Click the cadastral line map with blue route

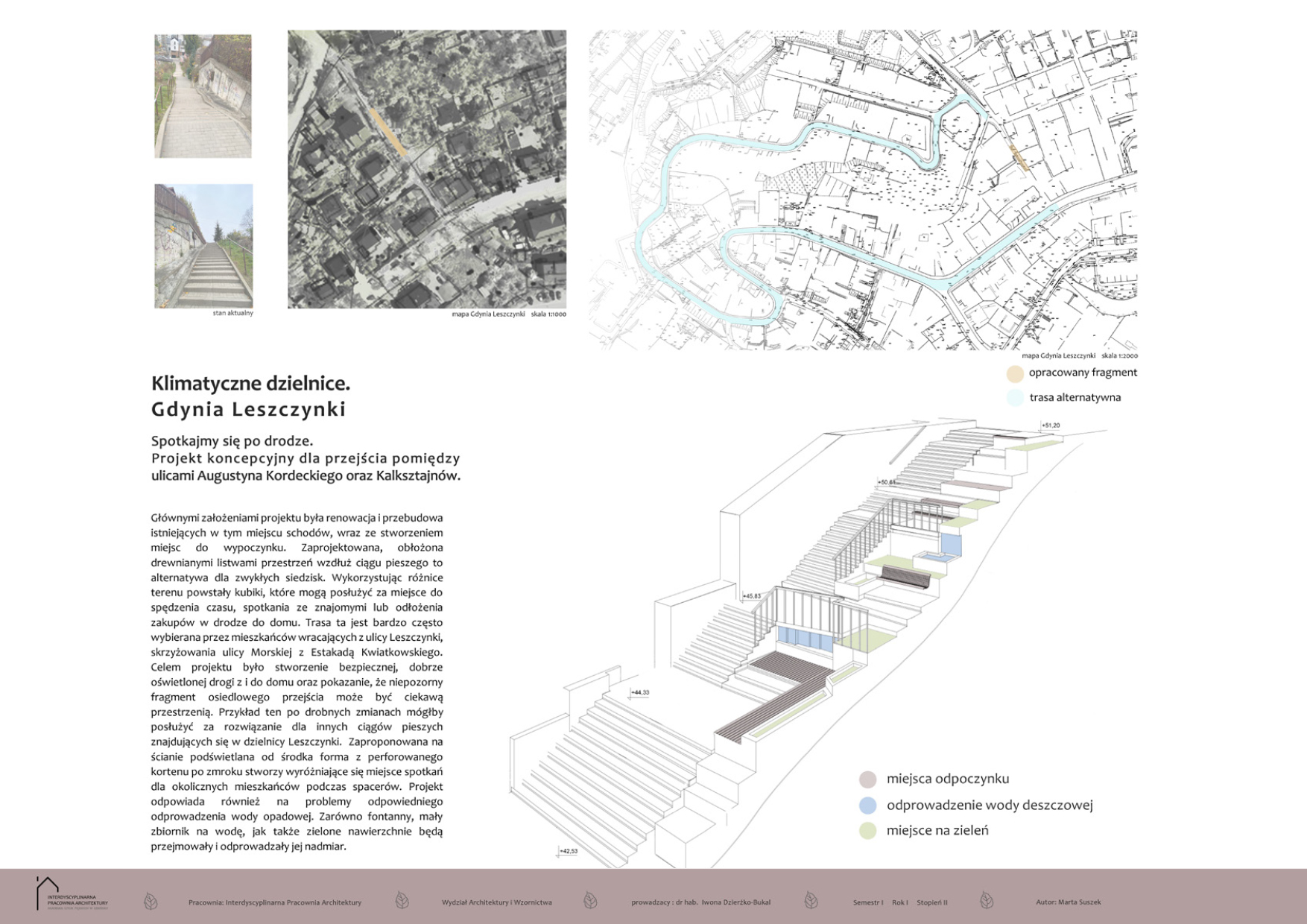[x=863, y=190]
